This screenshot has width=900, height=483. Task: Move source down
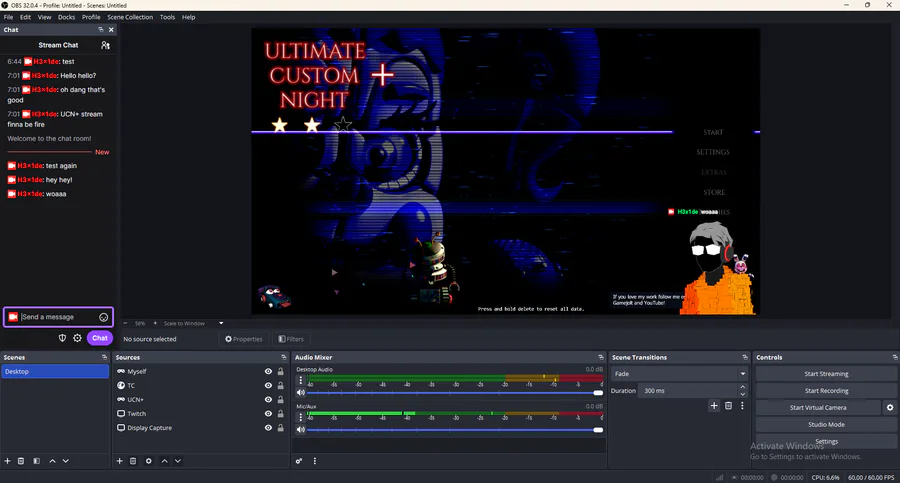178,461
